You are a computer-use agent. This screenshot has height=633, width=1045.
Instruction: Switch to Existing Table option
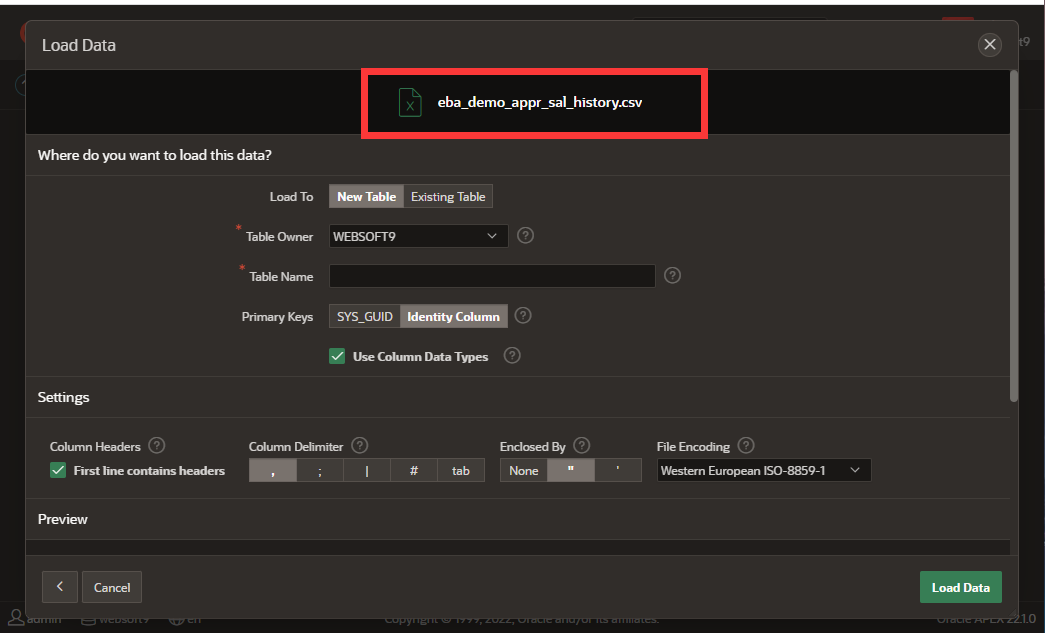coord(448,197)
